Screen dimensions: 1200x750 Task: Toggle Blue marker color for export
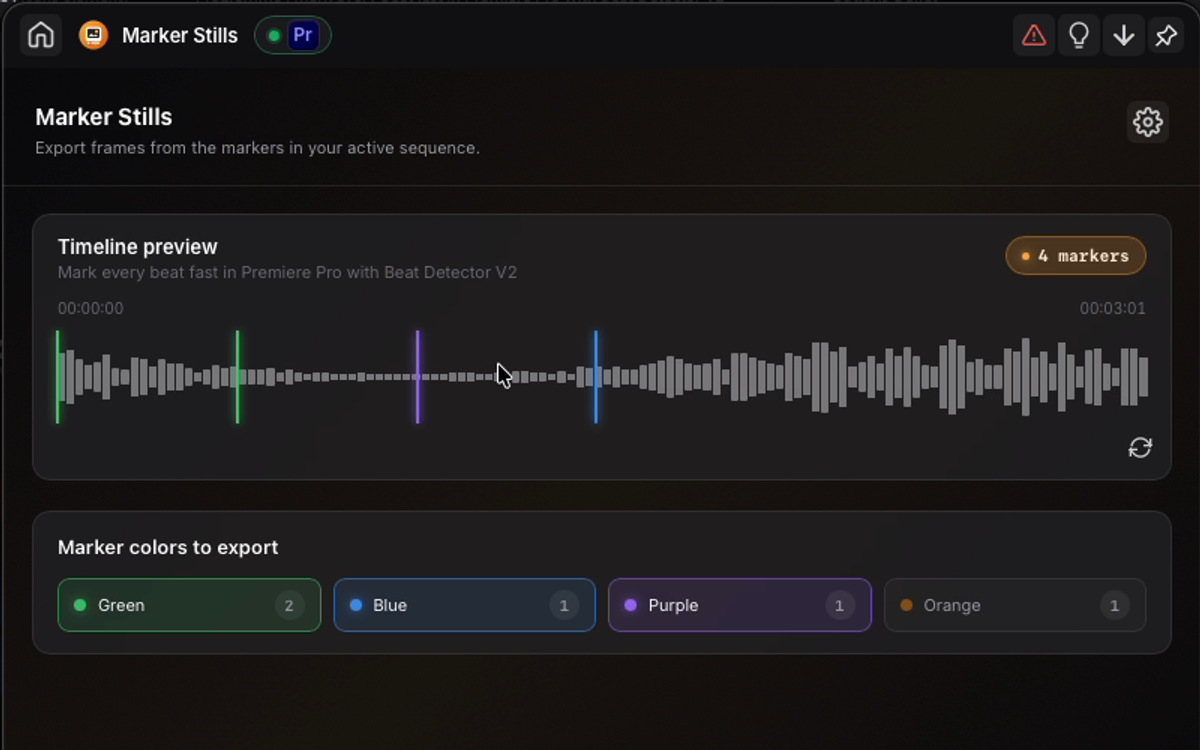click(464, 605)
